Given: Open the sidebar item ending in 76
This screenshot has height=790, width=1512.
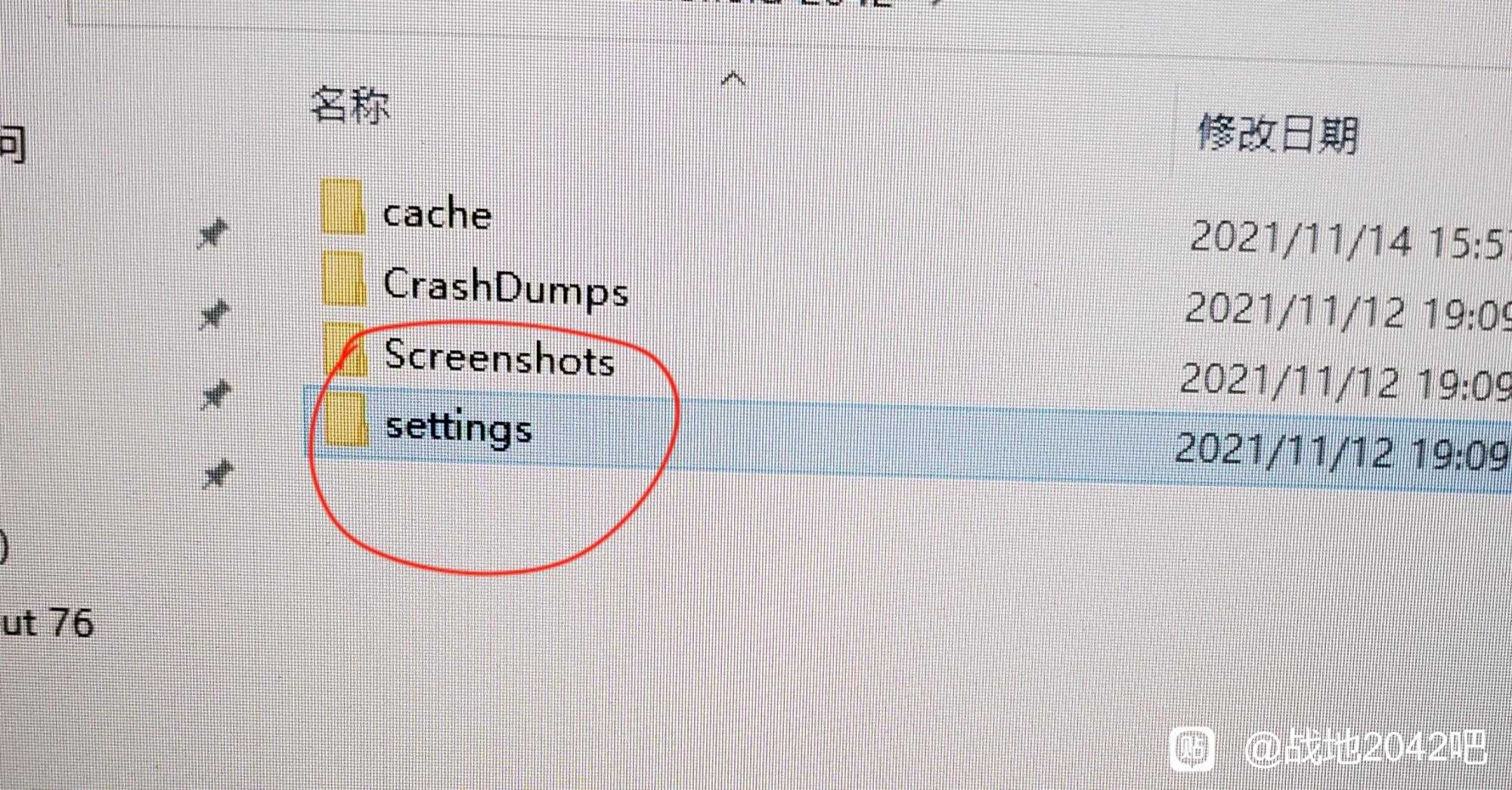Looking at the screenshot, I should pos(47,624).
